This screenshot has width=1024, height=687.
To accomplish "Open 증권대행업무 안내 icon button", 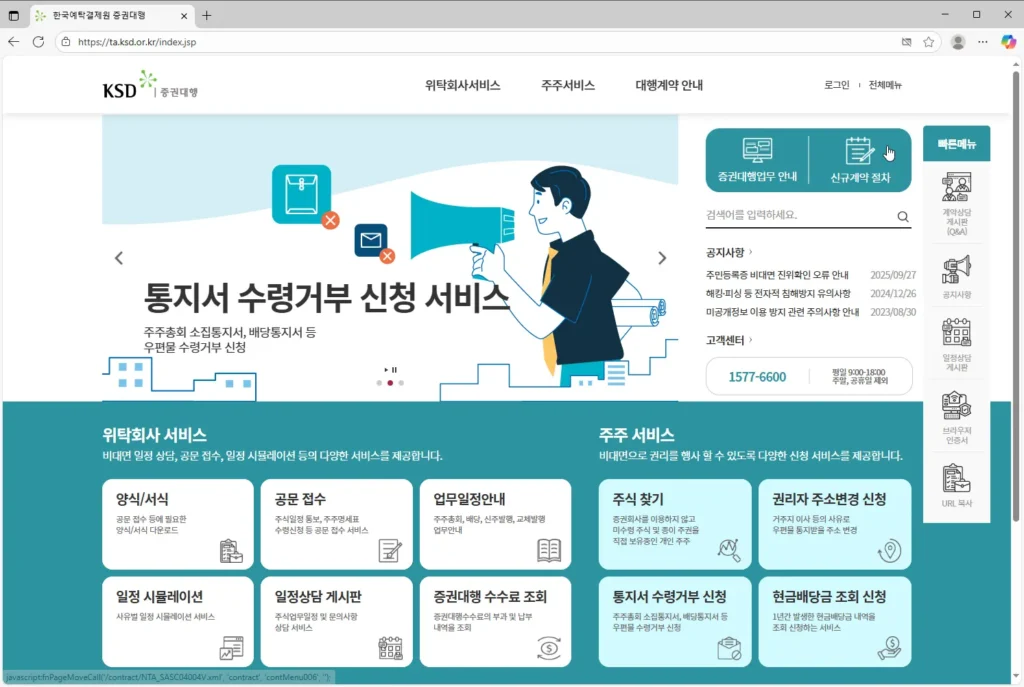I will (x=757, y=160).
